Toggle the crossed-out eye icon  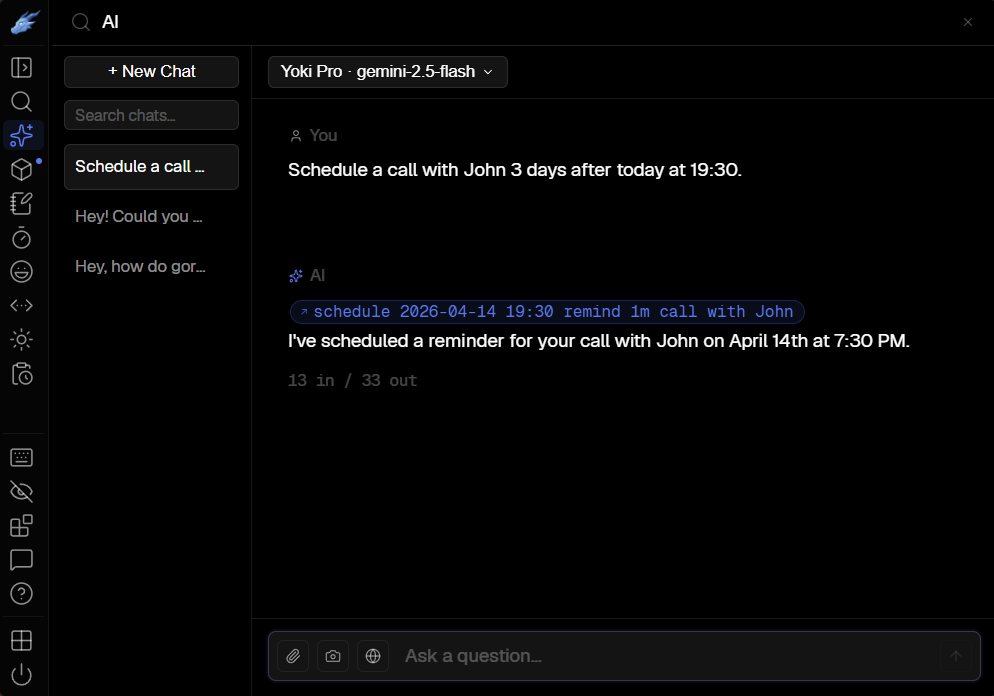click(22, 491)
